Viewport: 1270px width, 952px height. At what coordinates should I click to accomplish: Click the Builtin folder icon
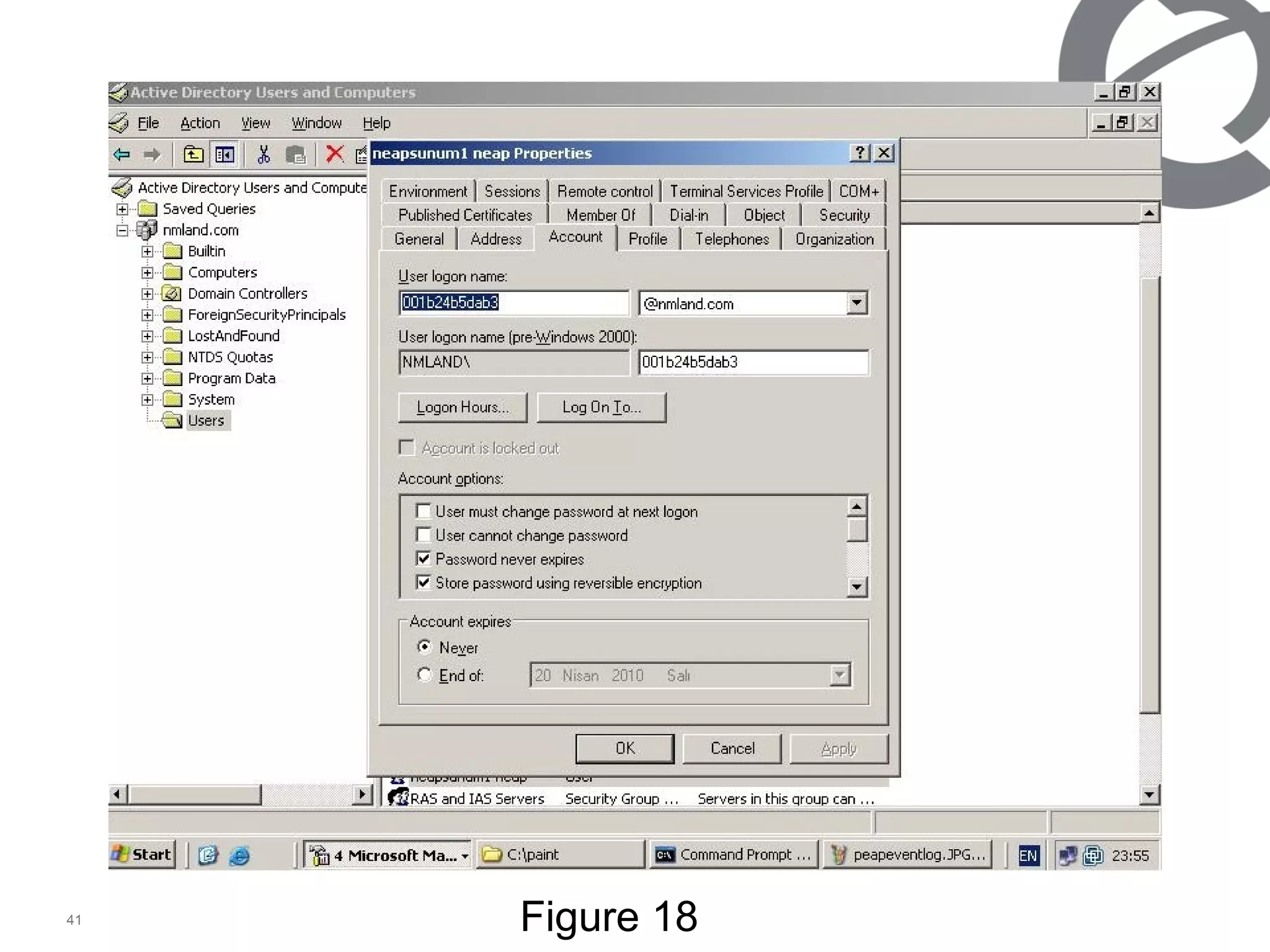tap(172, 251)
